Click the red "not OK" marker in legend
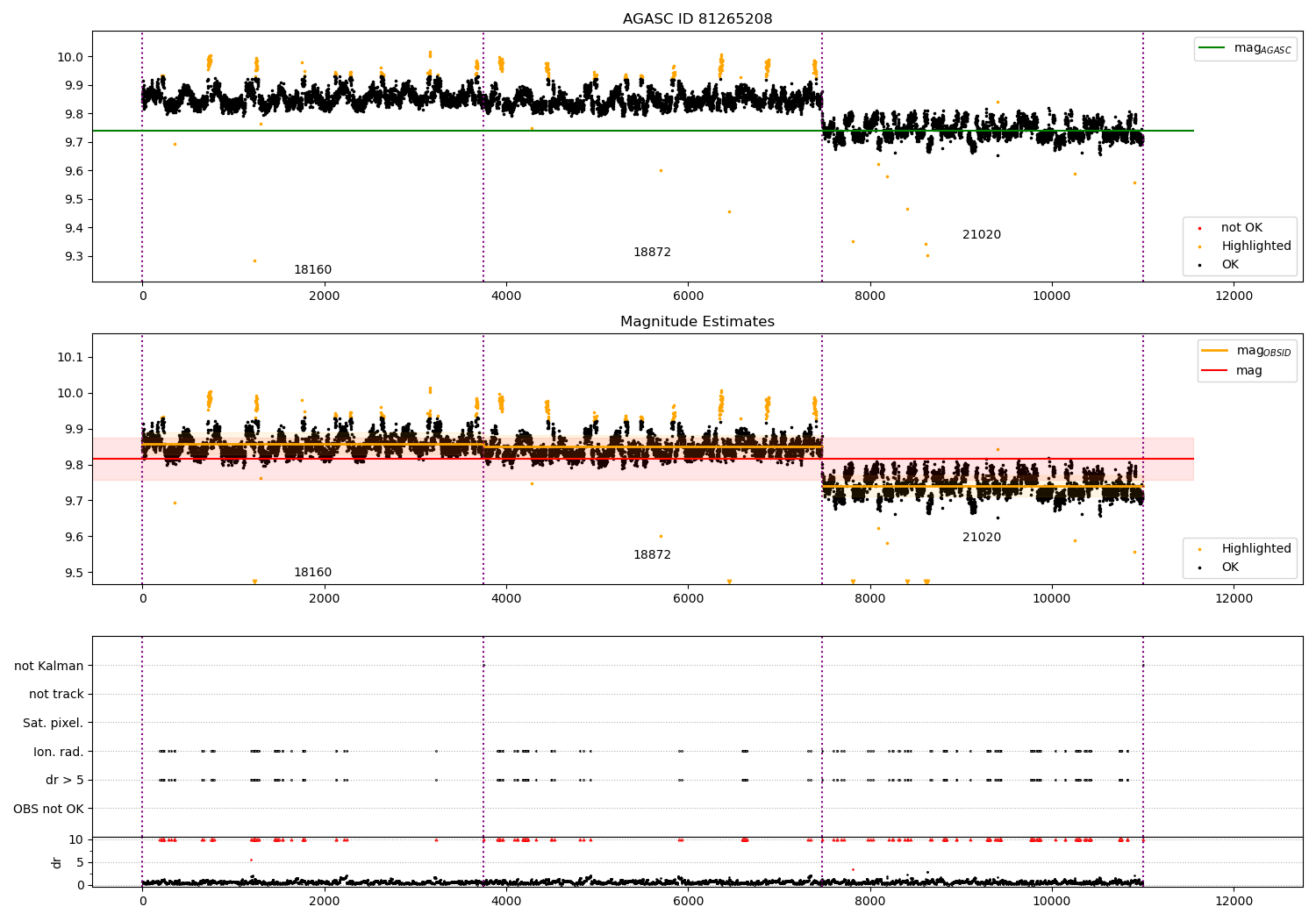Image resolution: width=1316 pixels, height=921 pixels. 1199,228
